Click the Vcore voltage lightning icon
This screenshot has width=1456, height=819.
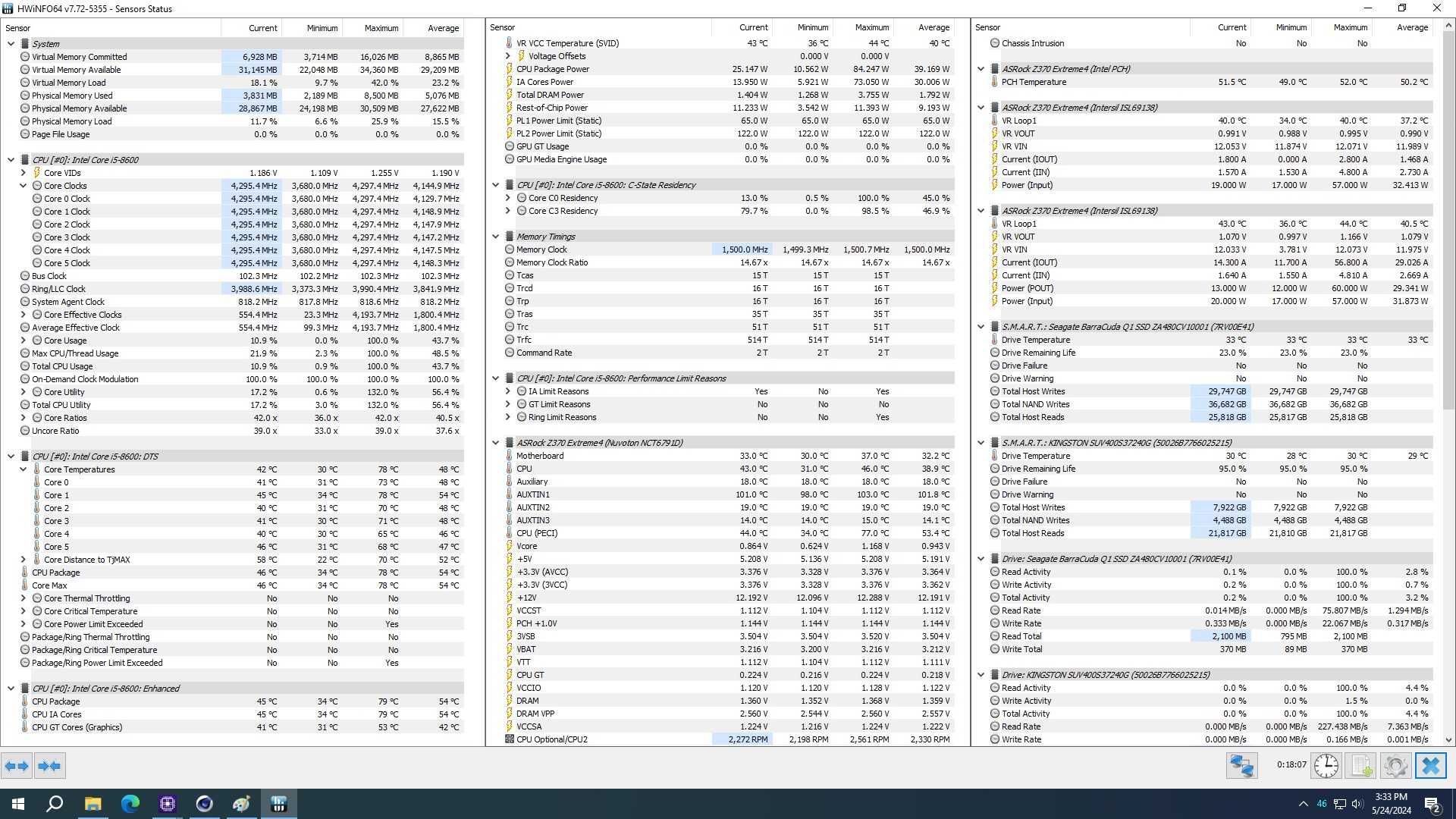click(x=510, y=546)
